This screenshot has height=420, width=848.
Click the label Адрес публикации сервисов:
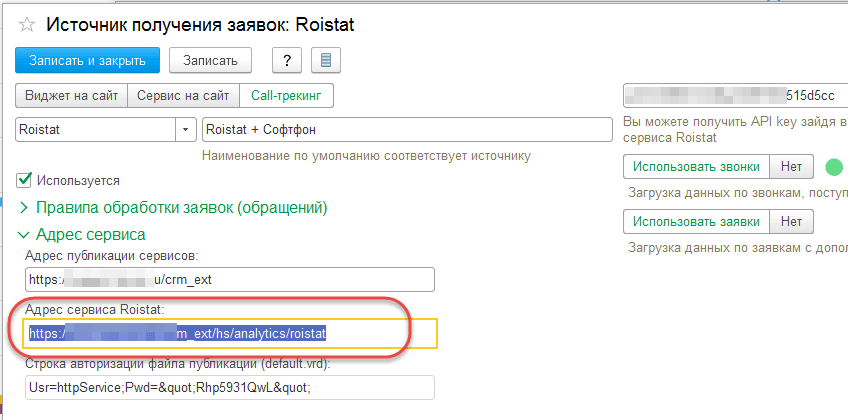click(111, 255)
